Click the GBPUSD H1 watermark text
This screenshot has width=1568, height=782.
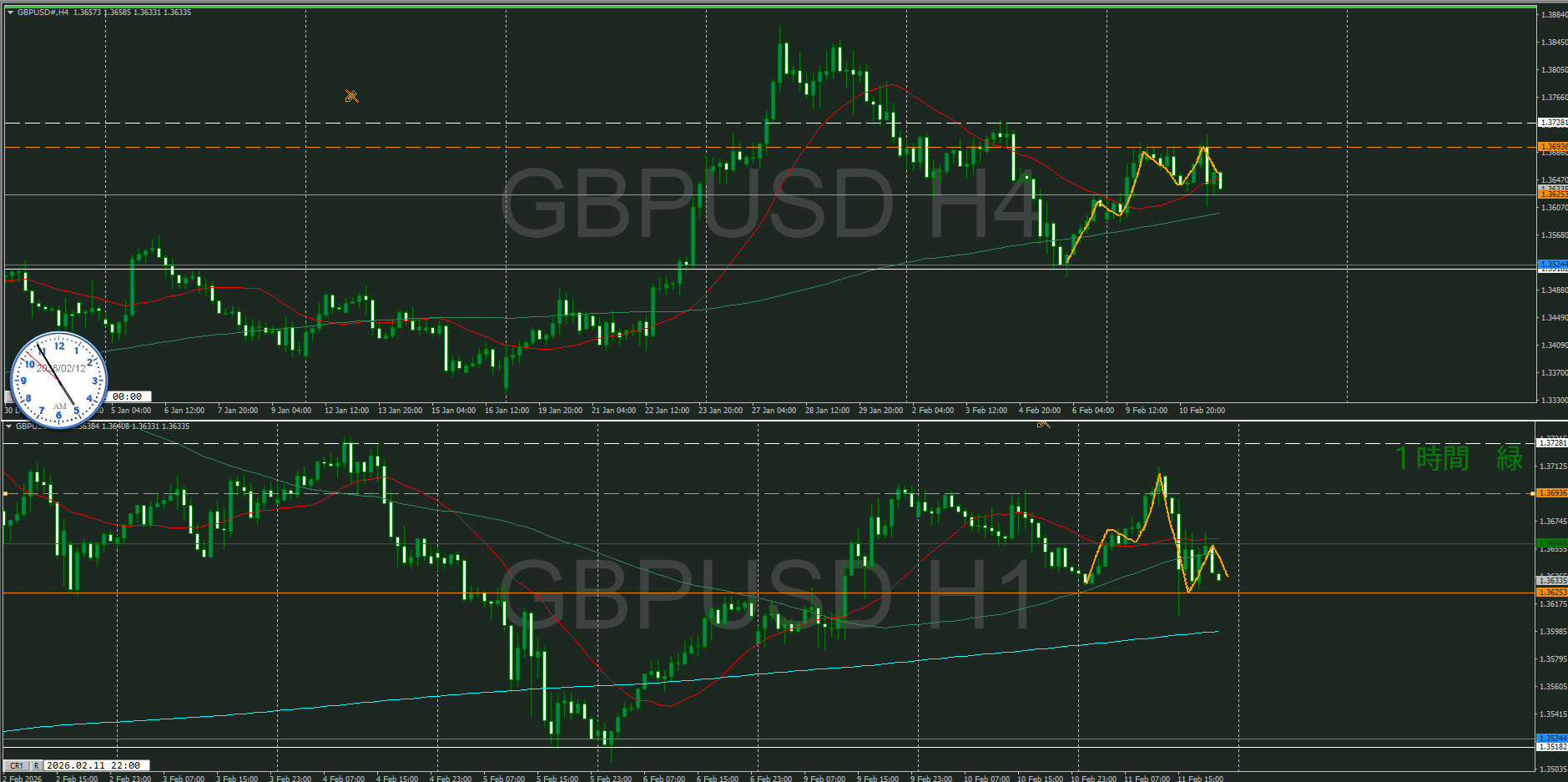[766, 593]
